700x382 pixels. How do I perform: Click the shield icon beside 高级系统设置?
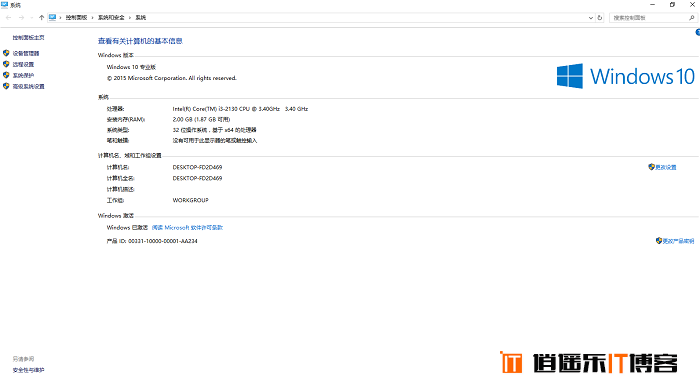[6, 86]
